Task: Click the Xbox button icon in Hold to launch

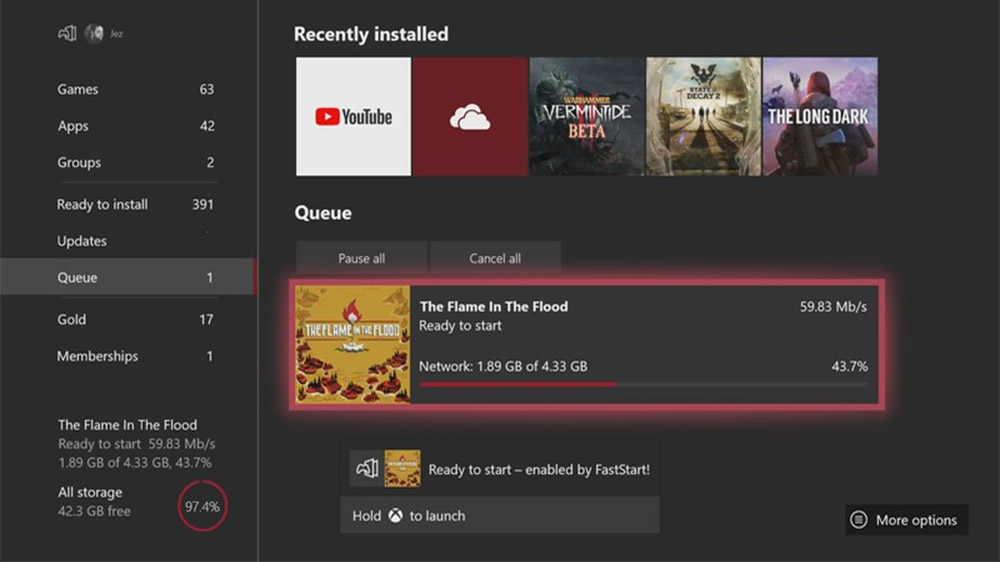Action: coord(395,515)
